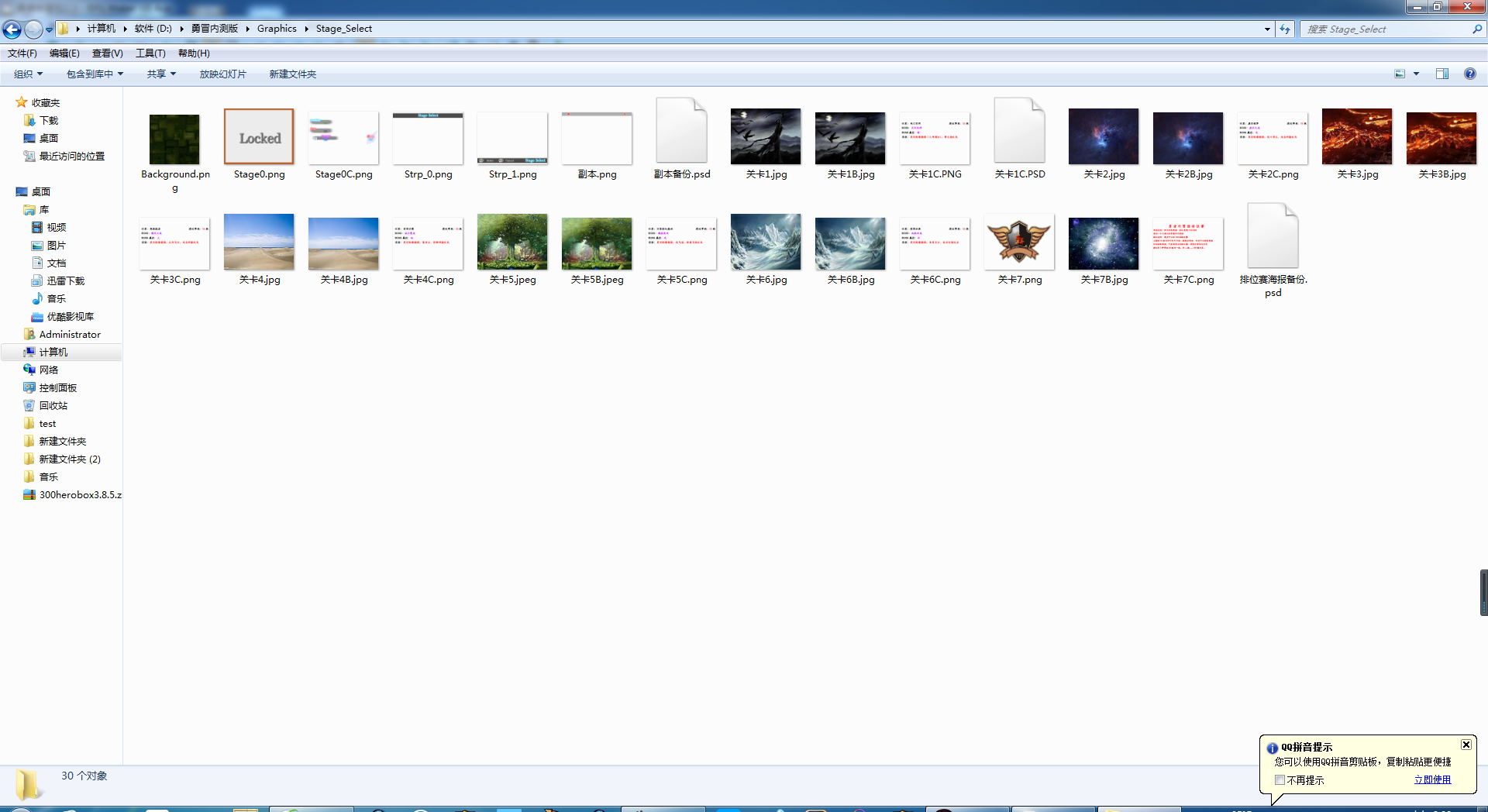Viewport: 1488px width, 812px height.
Task: Open test folder in sidebar
Action: pos(40,423)
